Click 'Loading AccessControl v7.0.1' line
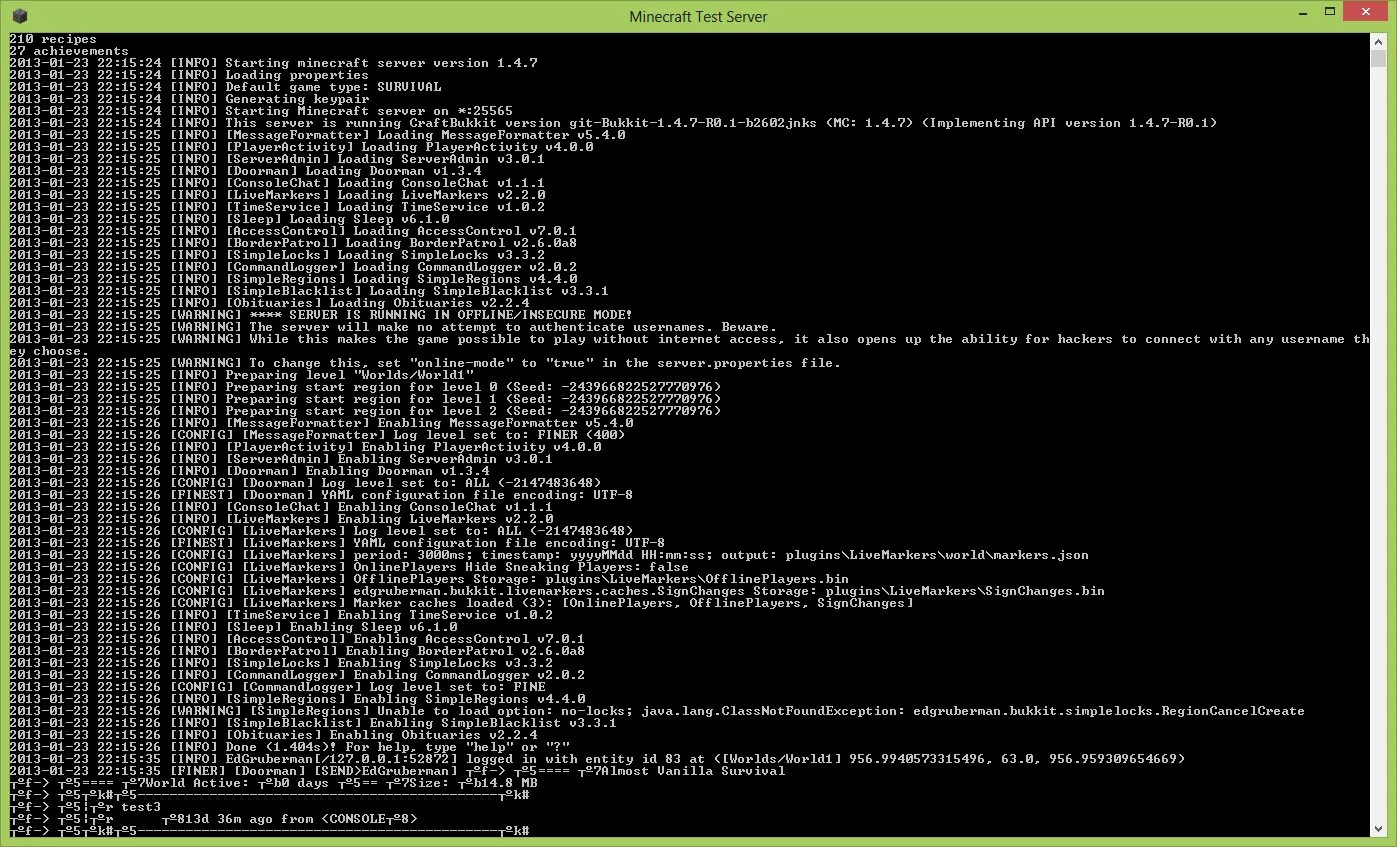 pos(294,231)
